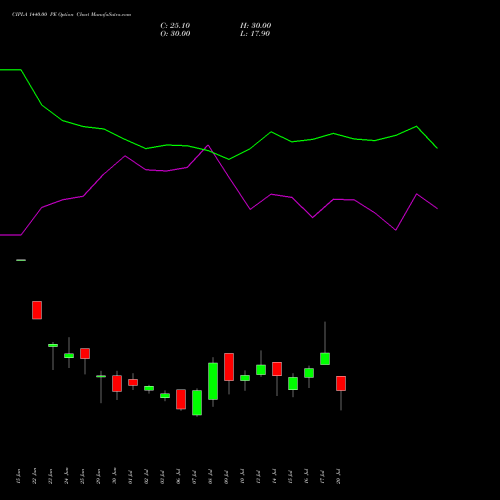Select the open value O: 30.00
500x500 pixels.
(x=175, y=34)
